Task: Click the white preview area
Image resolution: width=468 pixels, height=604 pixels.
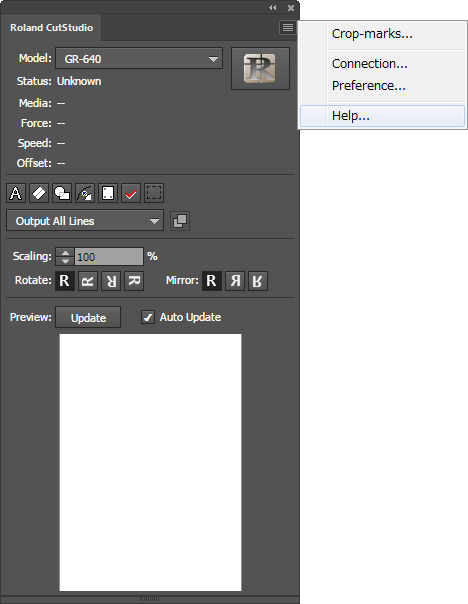Action: (150, 462)
